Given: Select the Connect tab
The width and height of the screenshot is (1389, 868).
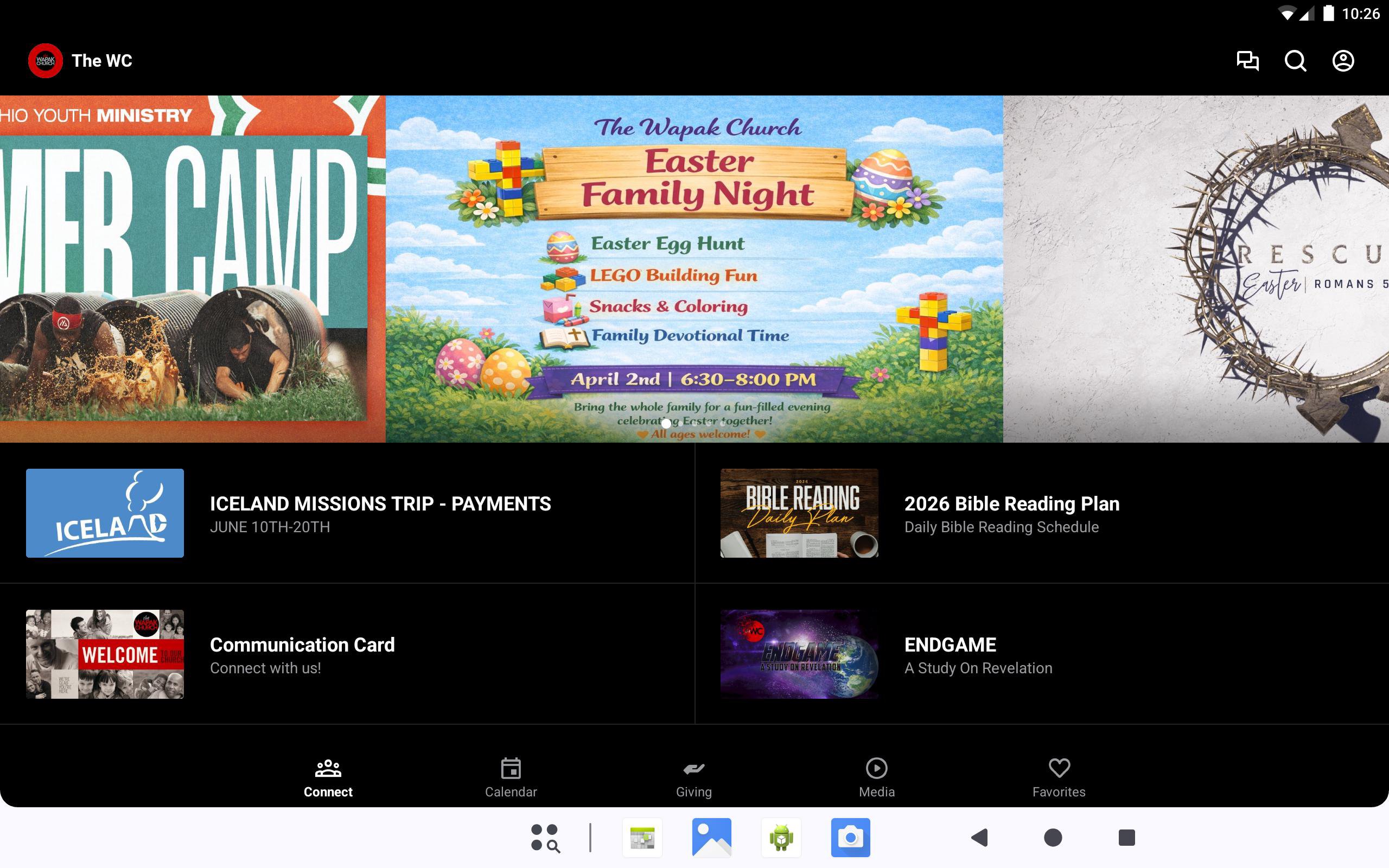Looking at the screenshot, I should coord(328,778).
